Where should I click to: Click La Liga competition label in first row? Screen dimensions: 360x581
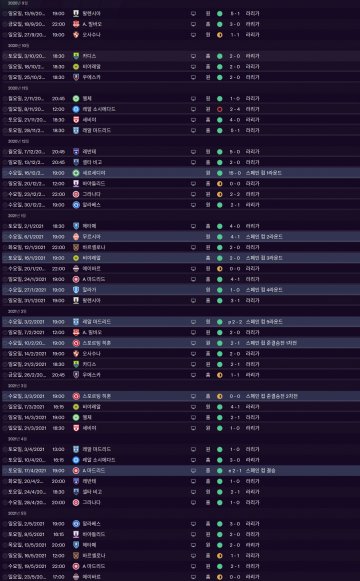[253, 13]
